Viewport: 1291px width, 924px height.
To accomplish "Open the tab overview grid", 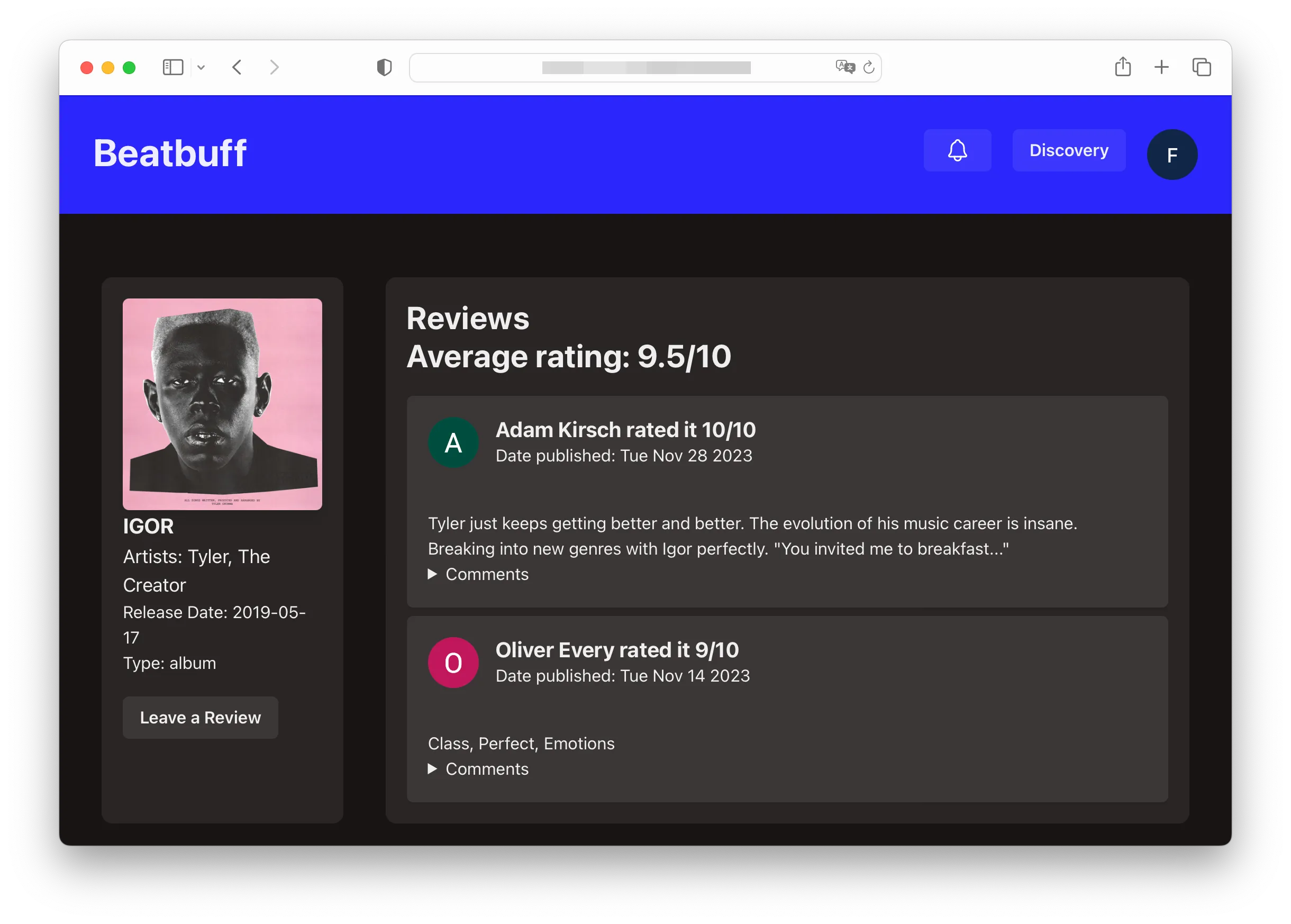I will coord(1202,67).
